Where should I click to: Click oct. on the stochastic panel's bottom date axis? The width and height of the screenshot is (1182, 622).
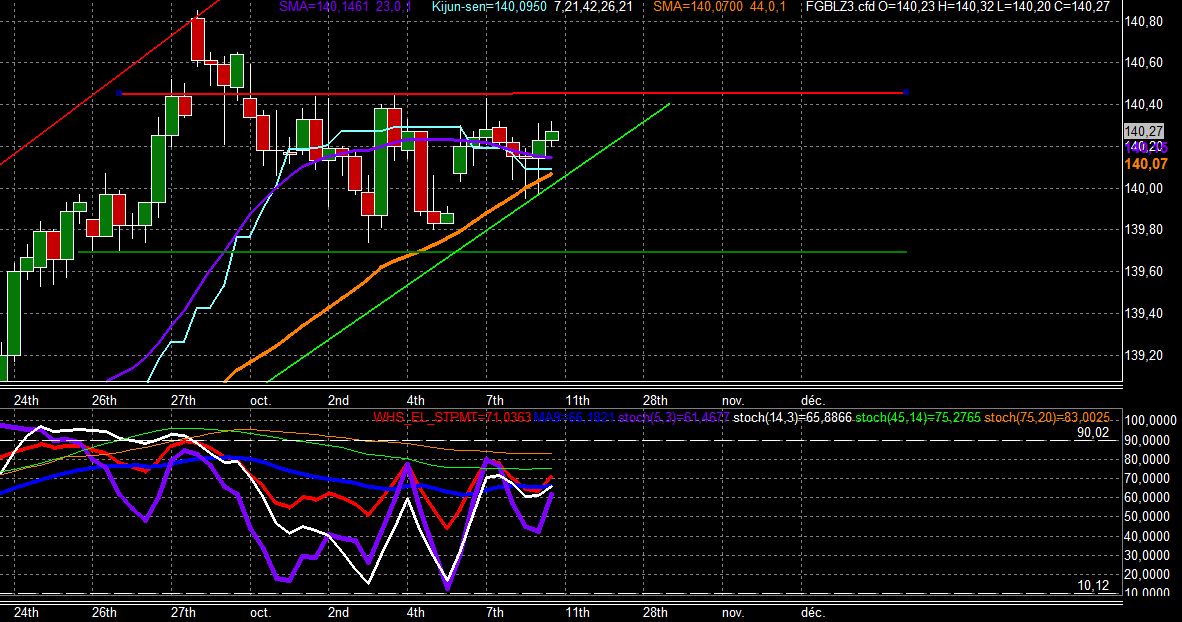coord(260,612)
